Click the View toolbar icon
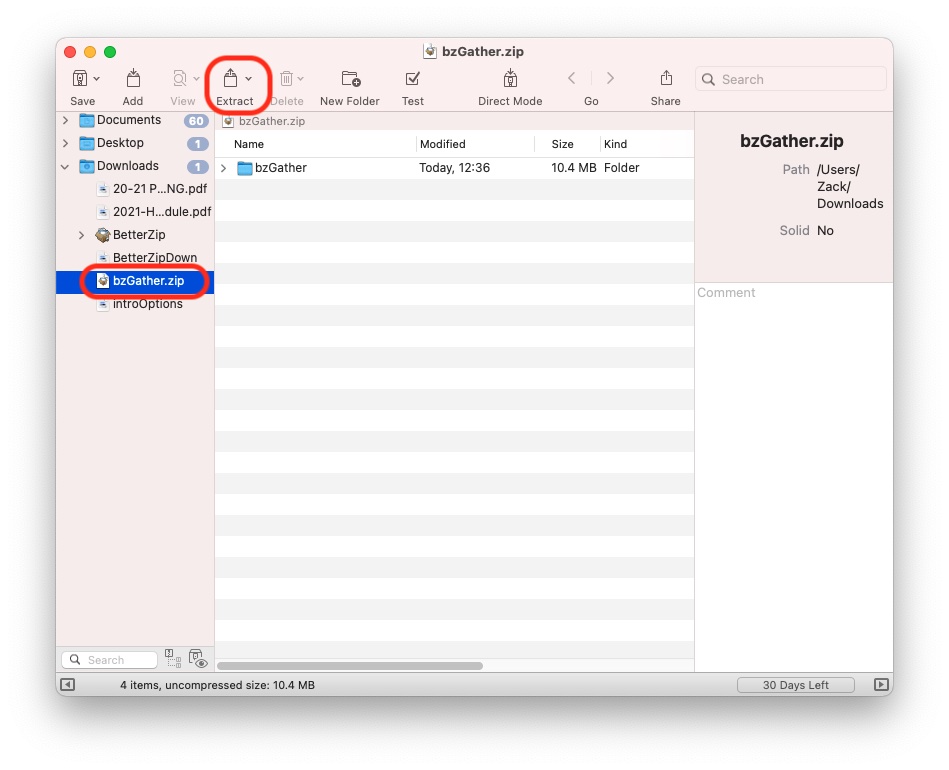The height and width of the screenshot is (770, 949). click(x=180, y=79)
